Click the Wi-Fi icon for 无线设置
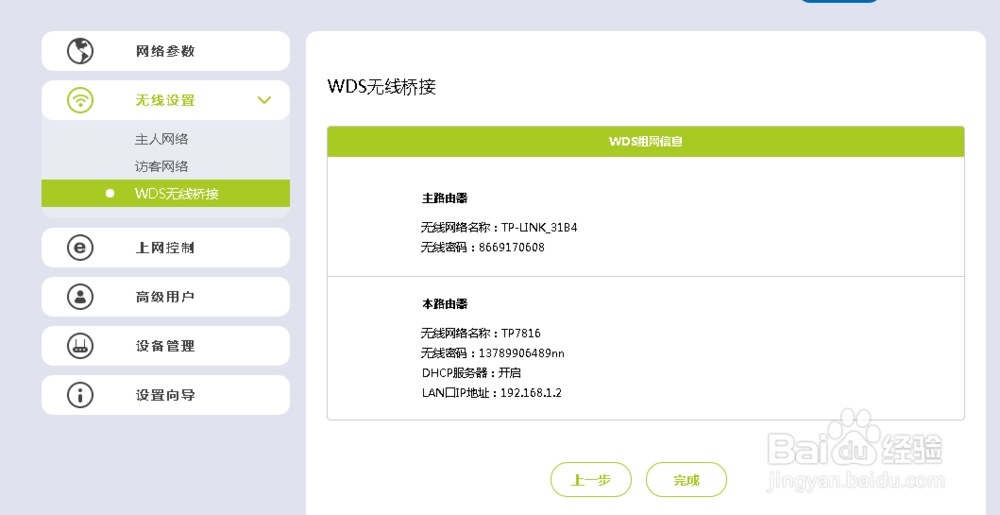Viewport: 1000px width, 515px height. click(x=80, y=100)
